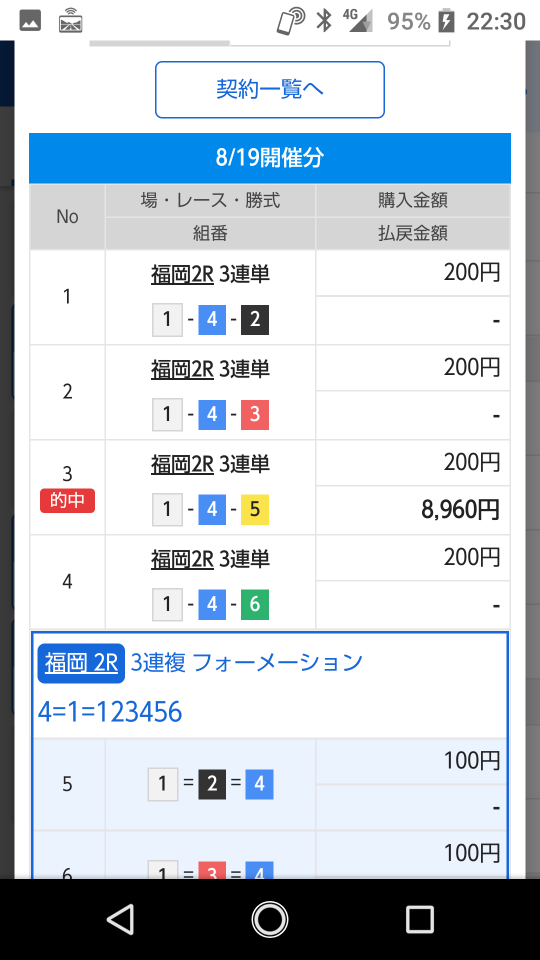Tap the cast screen icon in status bar
This screenshot has height=960, width=540.
tap(71, 21)
